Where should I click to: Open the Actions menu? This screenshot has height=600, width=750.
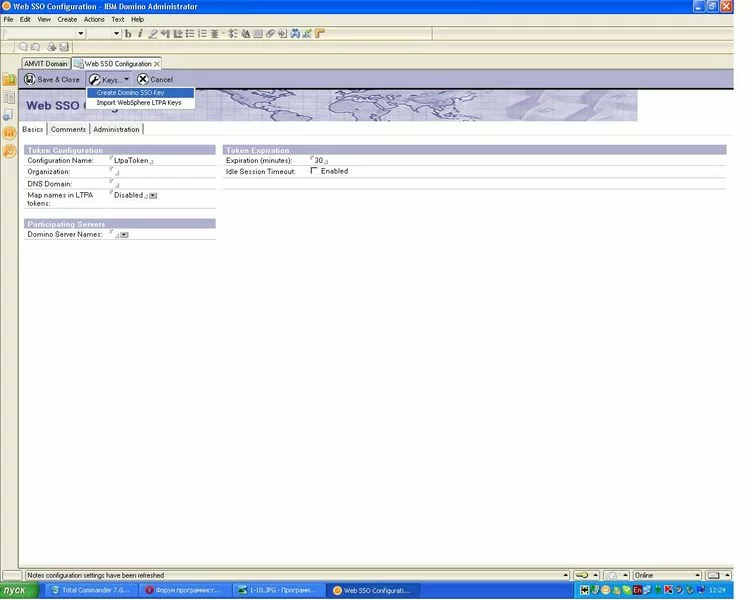[94, 19]
